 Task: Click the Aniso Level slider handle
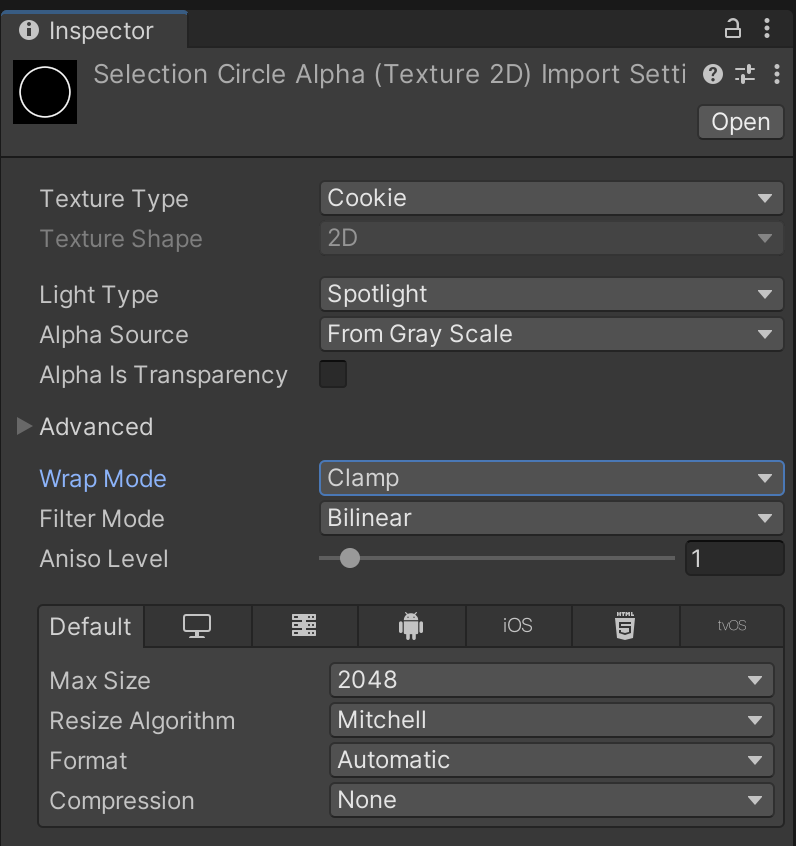tap(349, 559)
